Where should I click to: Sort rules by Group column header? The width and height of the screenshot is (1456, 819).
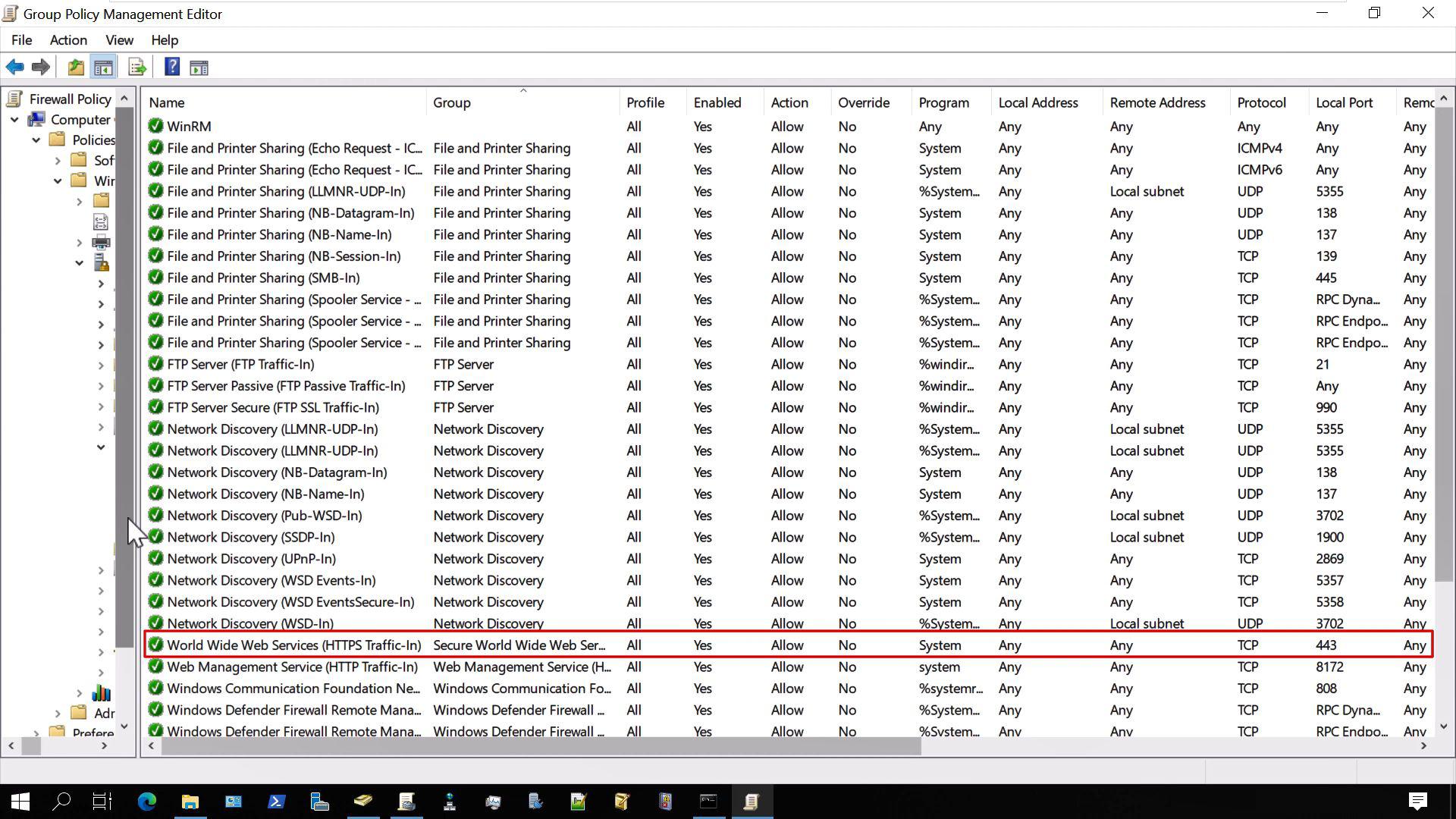click(452, 102)
